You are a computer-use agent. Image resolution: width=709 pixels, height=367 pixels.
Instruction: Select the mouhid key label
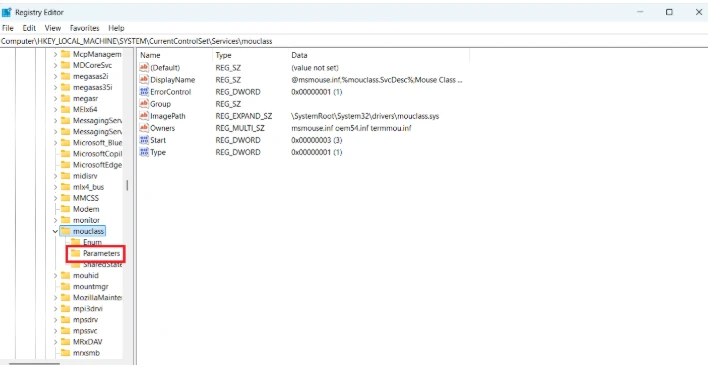pyautogui.click(x=86, y=276)
